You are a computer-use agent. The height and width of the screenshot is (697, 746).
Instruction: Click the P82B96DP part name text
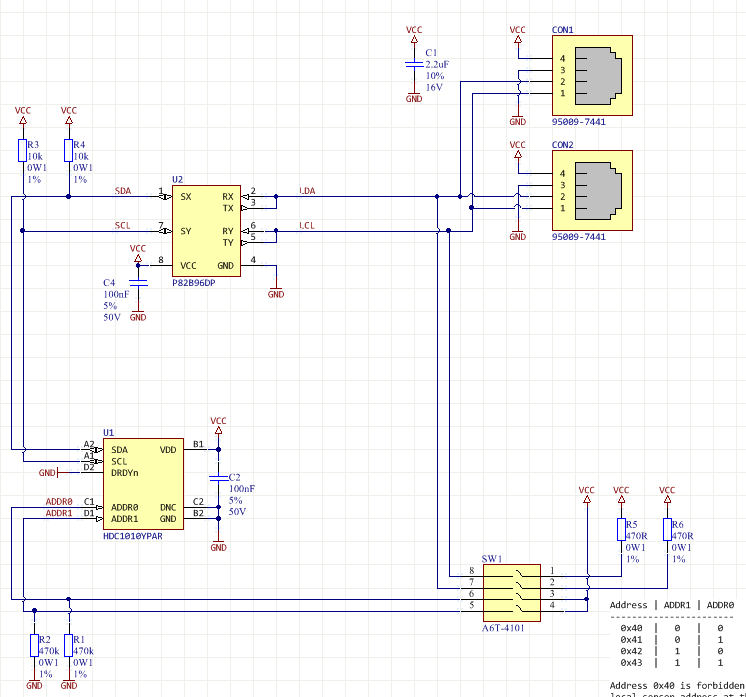click(x=194, y=283)
